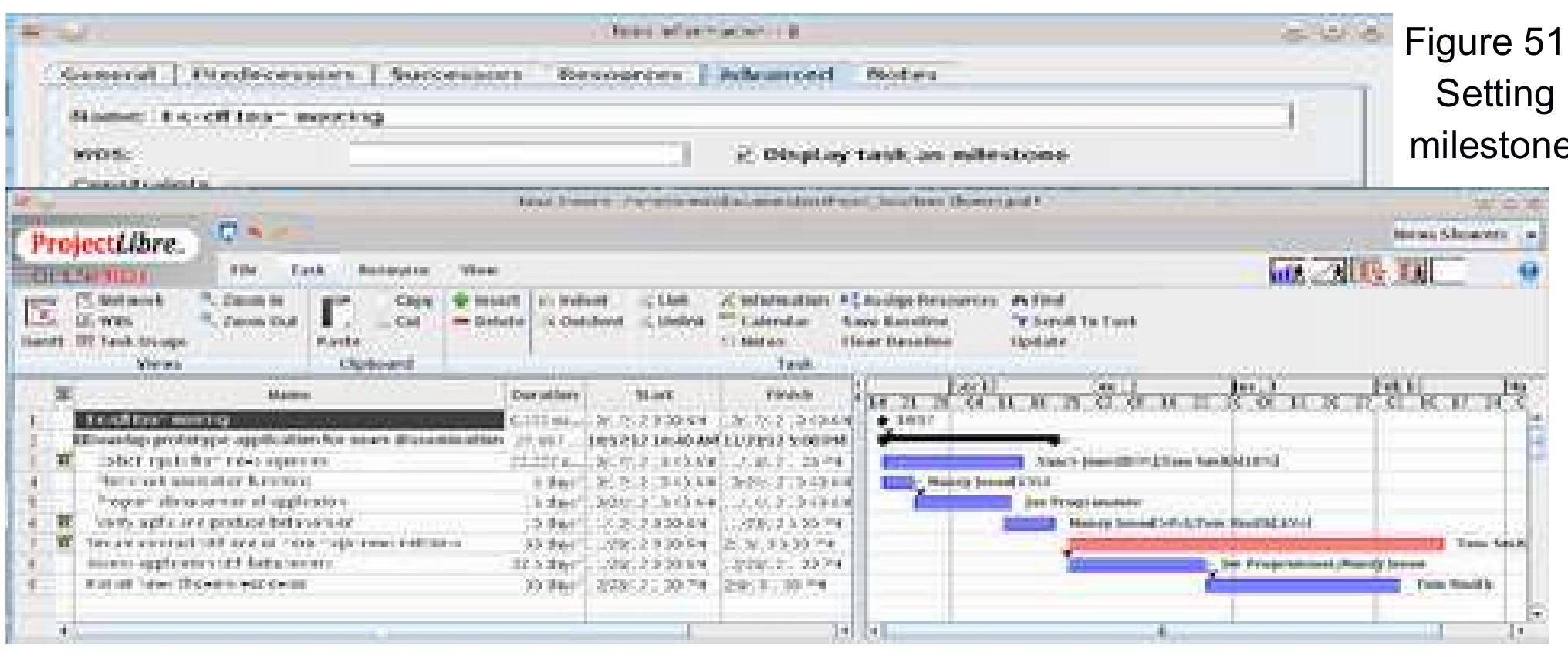
Task: Click the Scroll To Task button
Action: click(1076, 321)
